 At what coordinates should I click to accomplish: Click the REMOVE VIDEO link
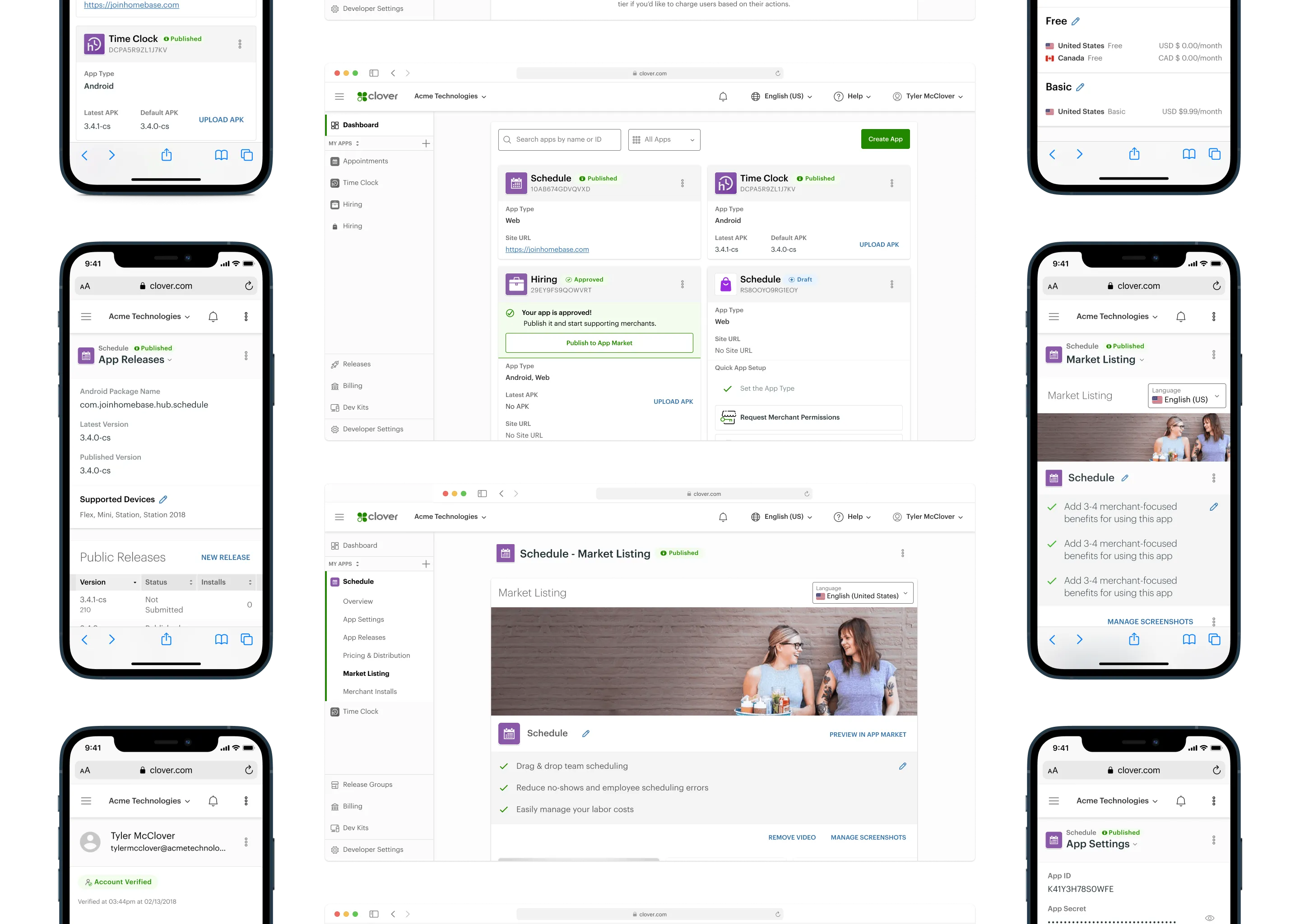(792, 837)
